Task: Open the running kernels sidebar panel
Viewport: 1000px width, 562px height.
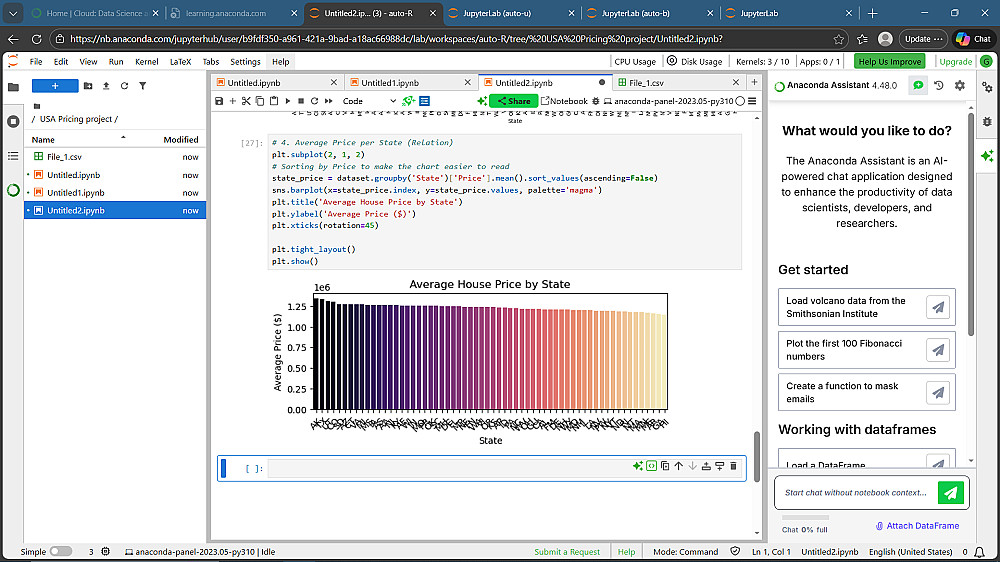Action: pyautogui.click(x=13, y=121)
